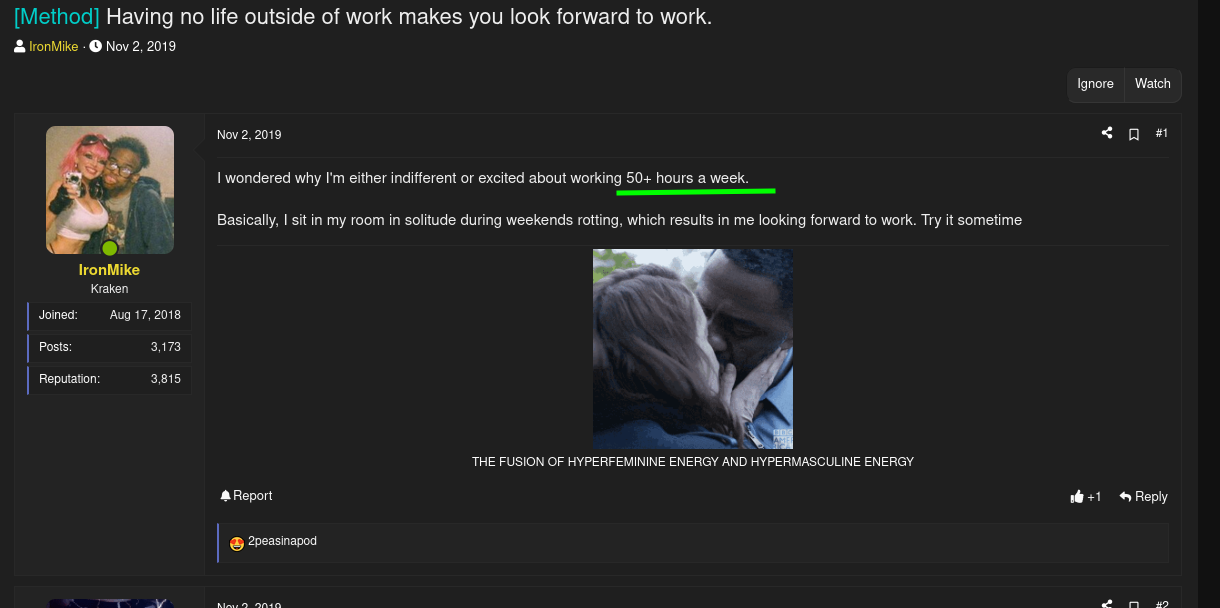Open the embedded kissing couple image
Viewport: 1220px width, 608px height.
pyautogui.click(x=693, y=349)
